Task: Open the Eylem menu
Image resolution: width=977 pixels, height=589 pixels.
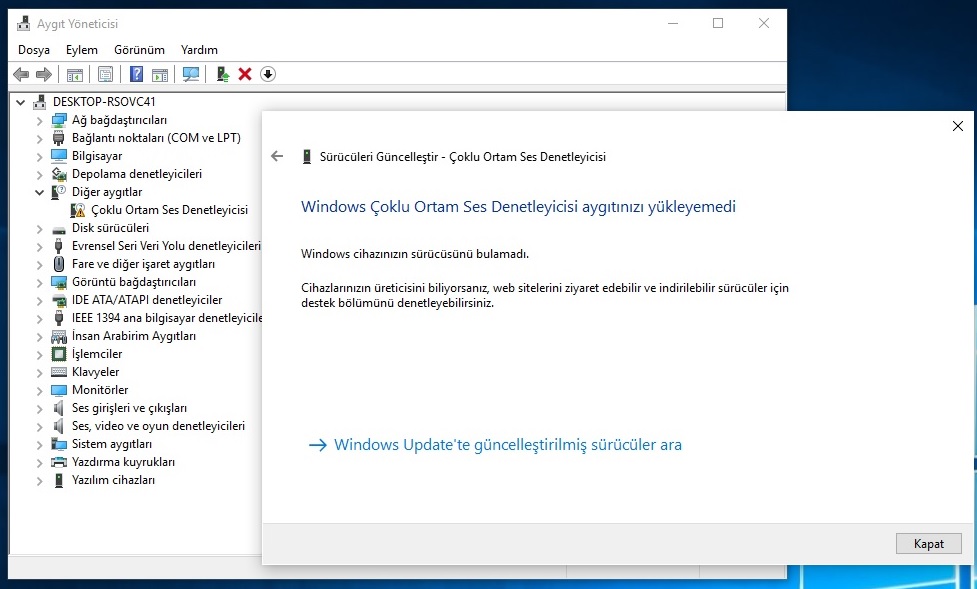Action: [x=82, y=50]
